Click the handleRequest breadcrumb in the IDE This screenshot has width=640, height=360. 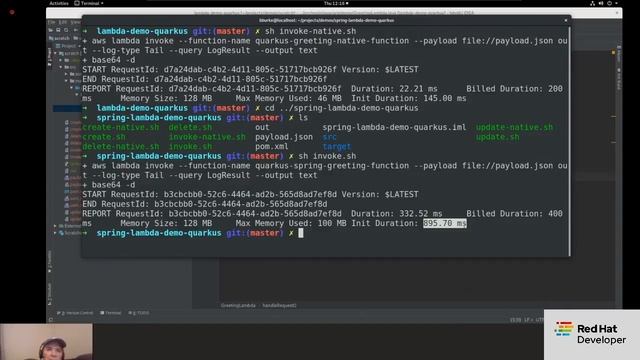tap(280, 305)
